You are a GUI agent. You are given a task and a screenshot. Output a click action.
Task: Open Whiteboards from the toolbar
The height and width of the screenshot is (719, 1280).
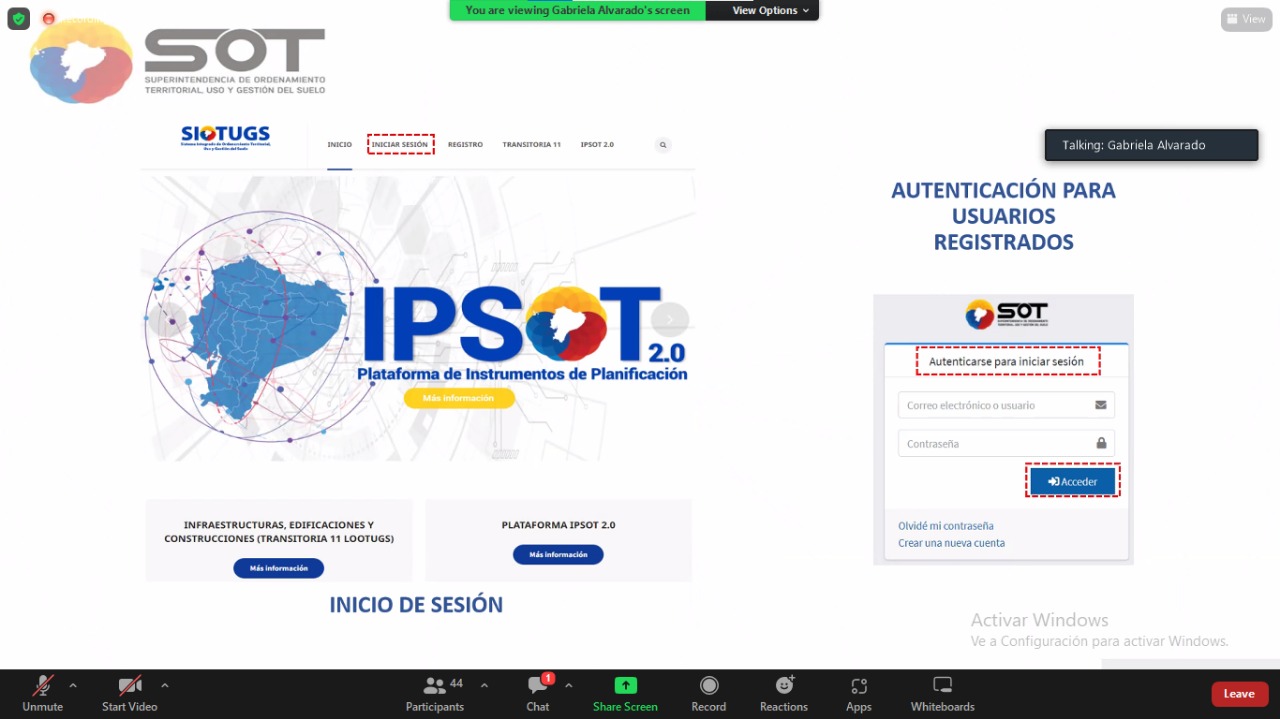[942, 686]
